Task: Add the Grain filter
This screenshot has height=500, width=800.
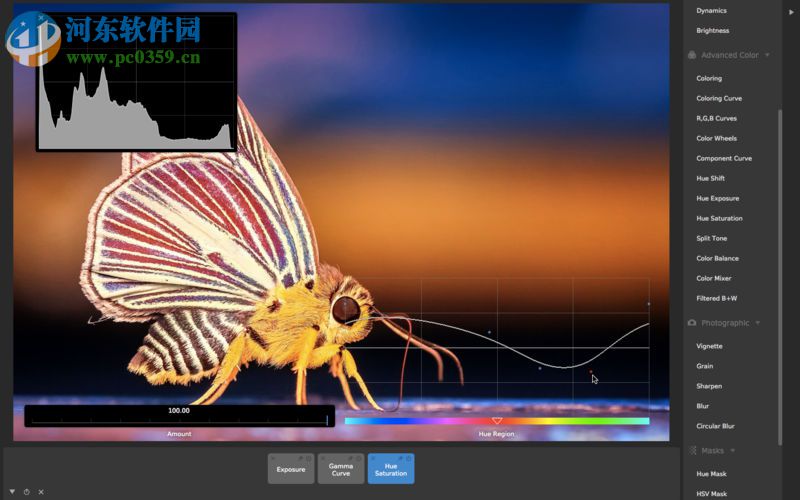Action: click(705, 366)
